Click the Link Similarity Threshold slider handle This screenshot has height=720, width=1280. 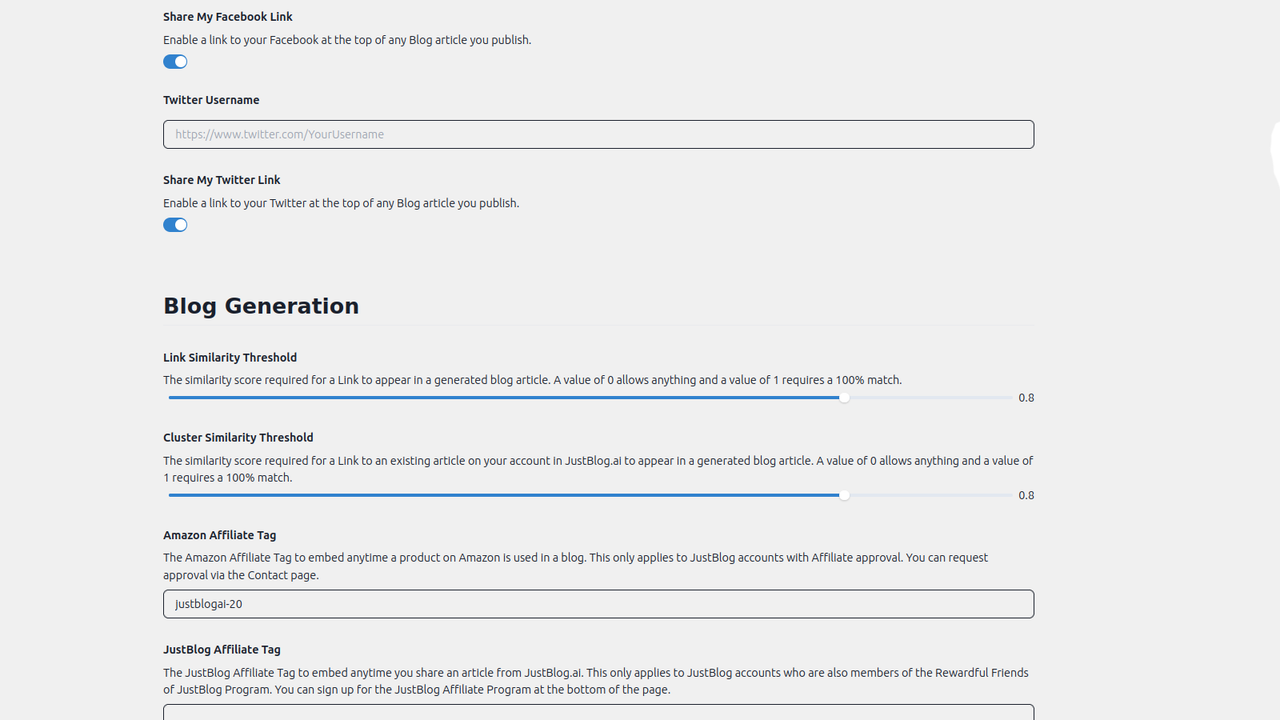(x=844, y=397)
